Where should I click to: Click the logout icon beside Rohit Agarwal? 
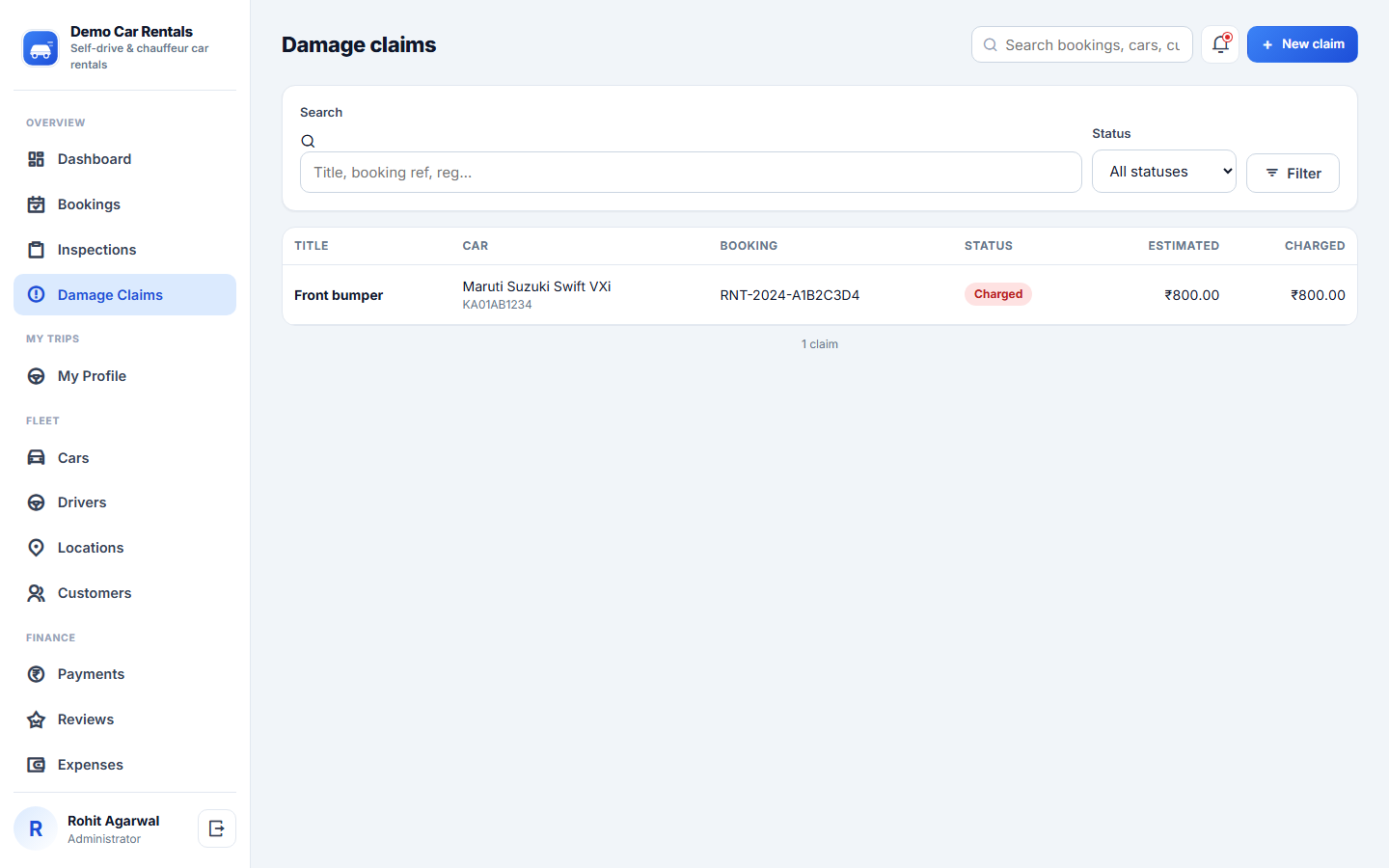click(x=217, y=828)
